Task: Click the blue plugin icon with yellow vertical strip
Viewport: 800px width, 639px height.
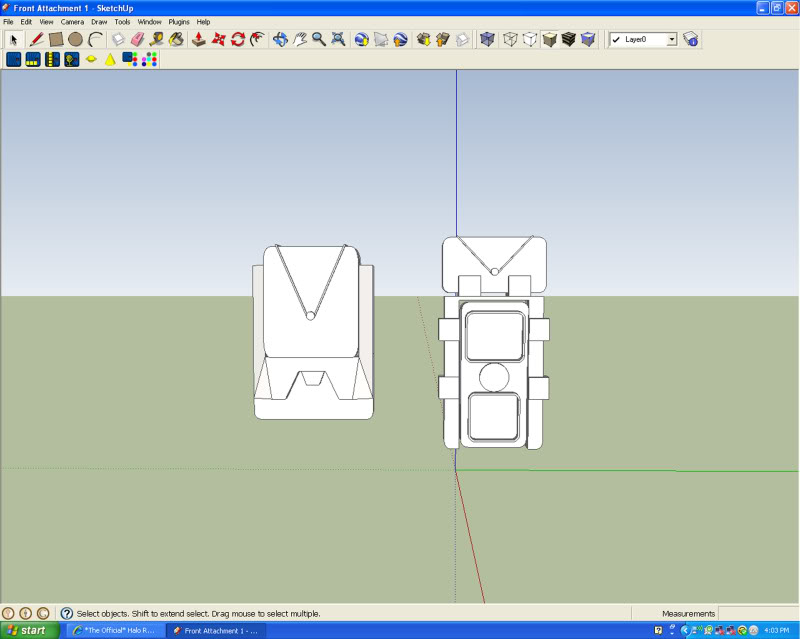Action: point(52,60)
